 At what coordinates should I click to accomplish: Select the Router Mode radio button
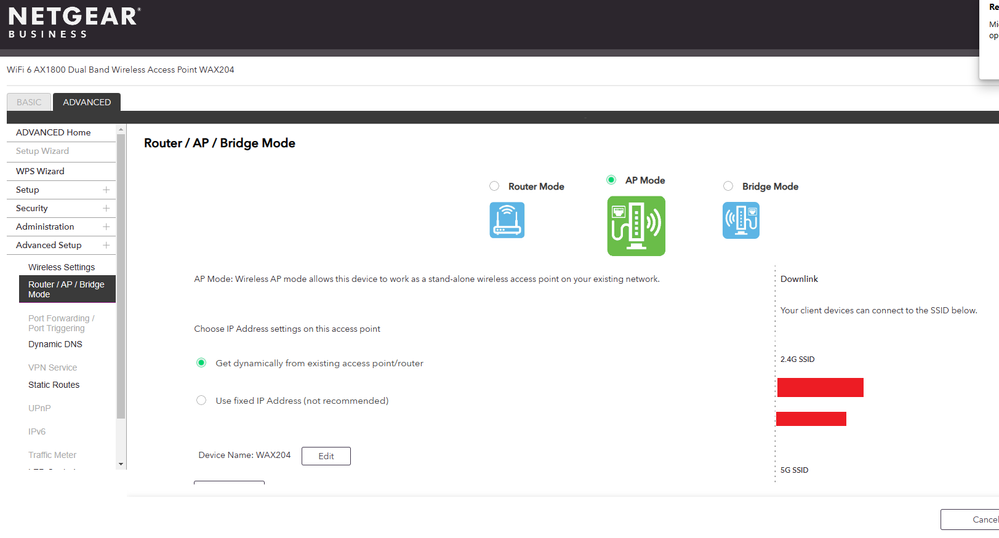pyautogui.click(x=494, y=186)
